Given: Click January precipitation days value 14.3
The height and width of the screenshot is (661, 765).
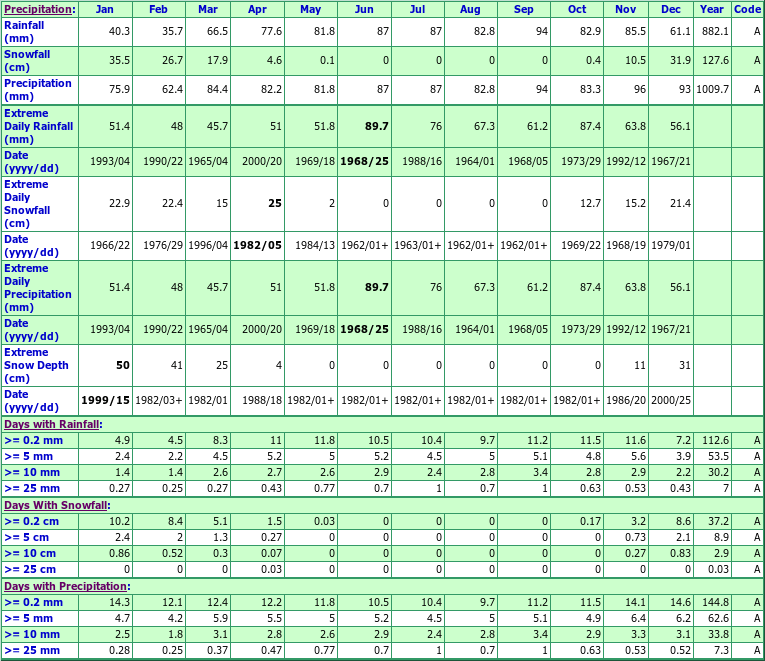Looking at the screenshot, I should point(119,602).
